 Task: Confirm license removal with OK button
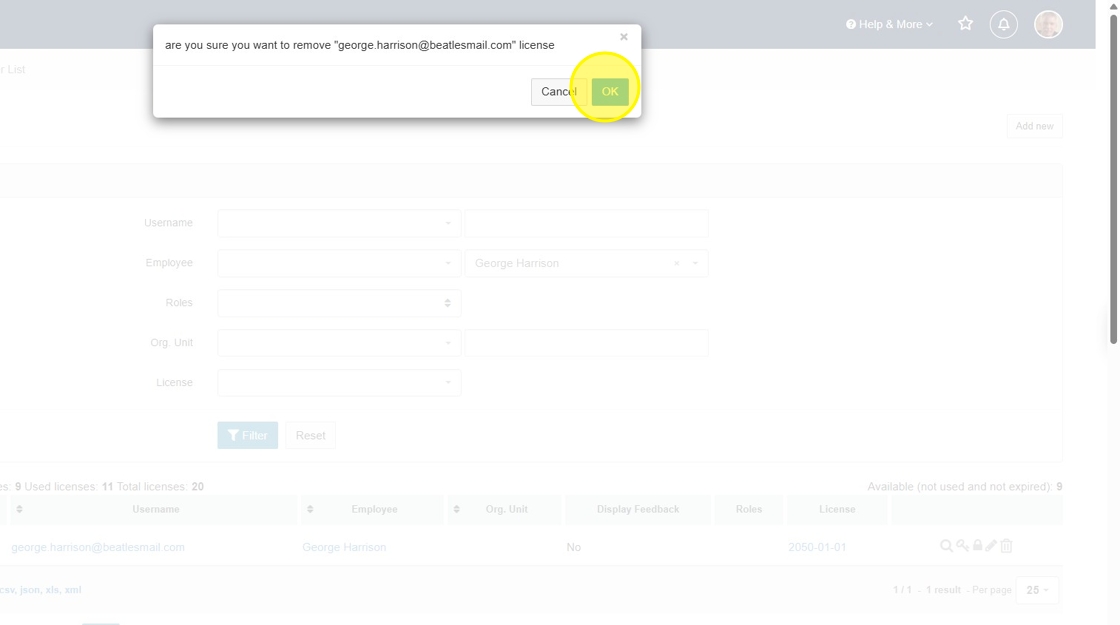tap(609, 92)
